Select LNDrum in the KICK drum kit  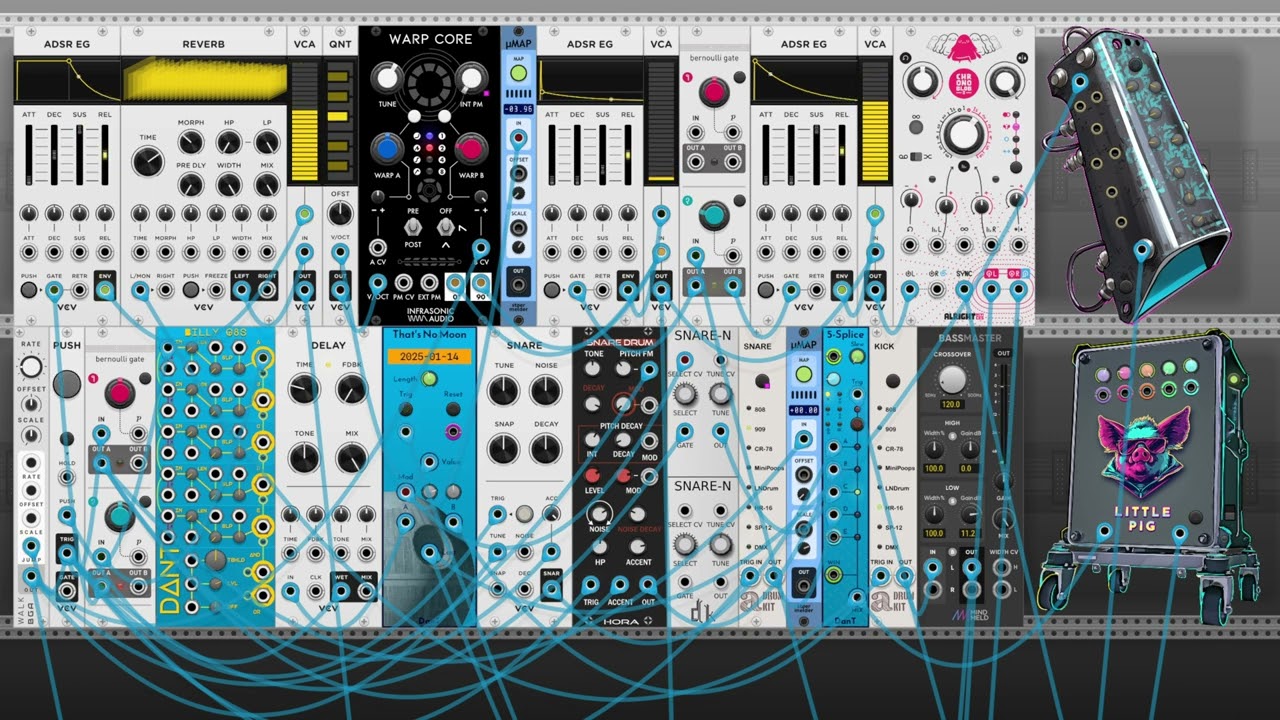(x=880, y=488)
